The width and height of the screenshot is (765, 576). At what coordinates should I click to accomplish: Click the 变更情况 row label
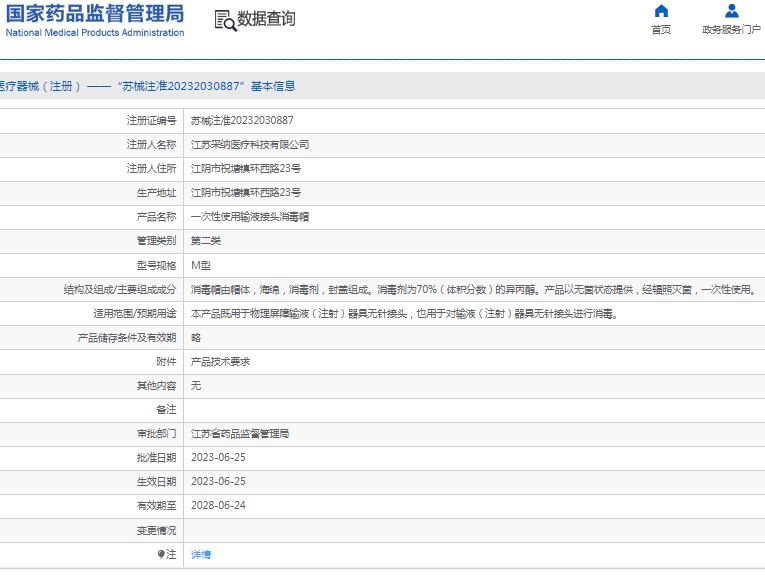(156, 530)
